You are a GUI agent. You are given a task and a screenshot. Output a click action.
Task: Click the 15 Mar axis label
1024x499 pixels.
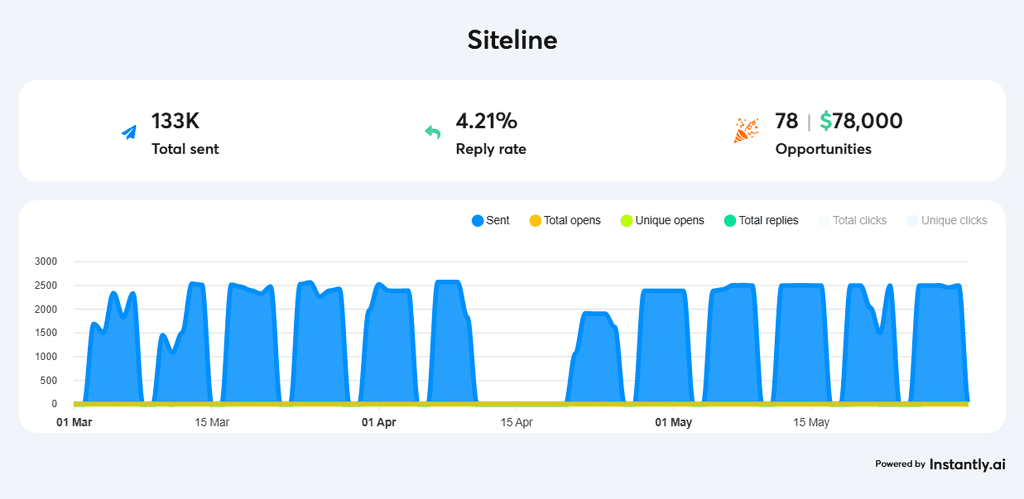(212, 423)
